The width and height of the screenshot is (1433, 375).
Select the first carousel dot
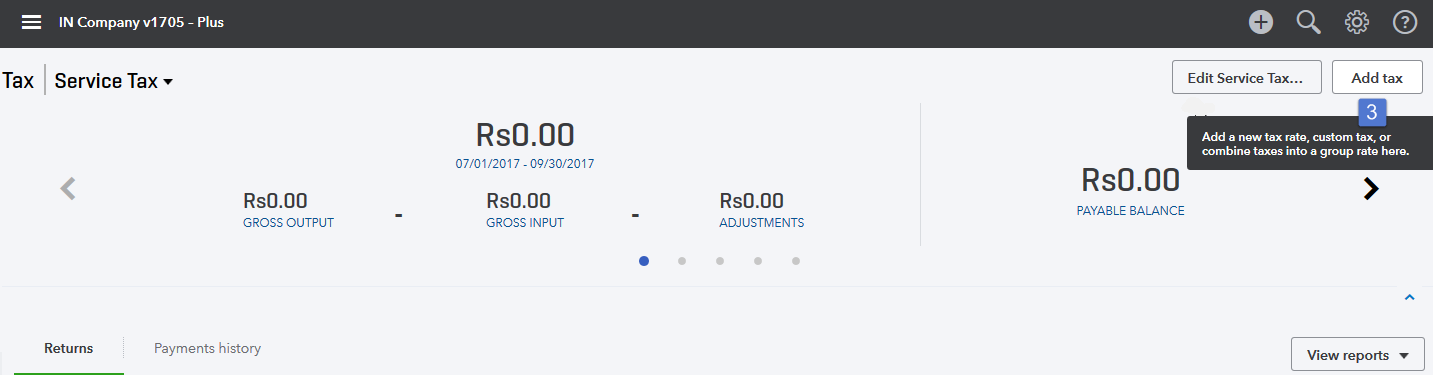tap(644, 261)
